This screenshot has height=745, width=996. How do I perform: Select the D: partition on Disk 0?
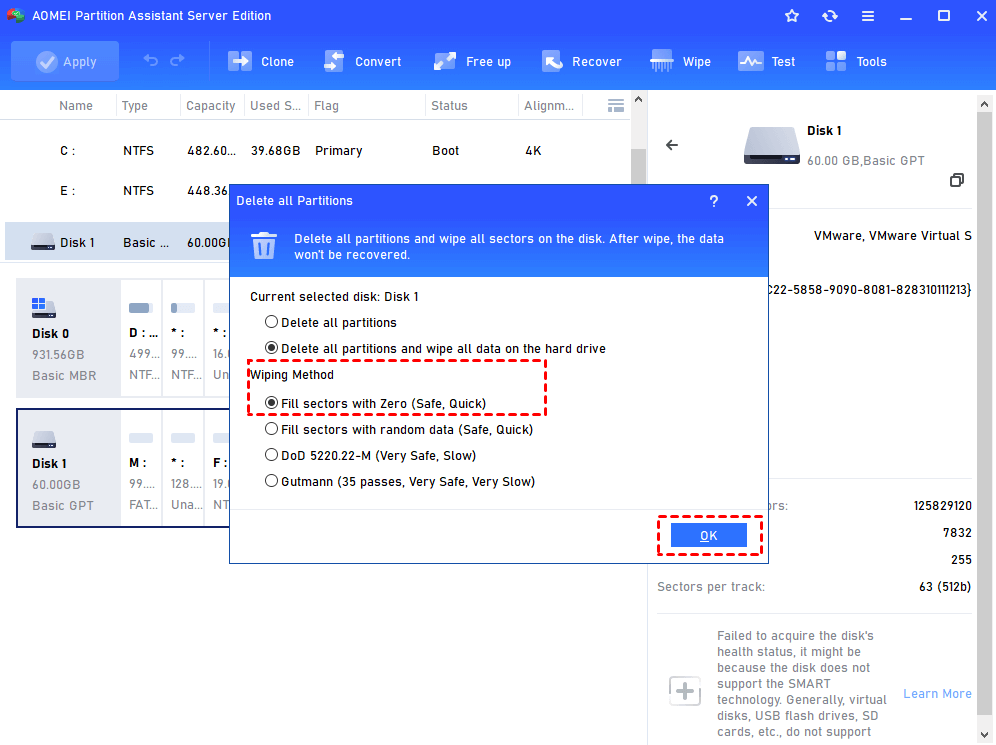(141, 339)
